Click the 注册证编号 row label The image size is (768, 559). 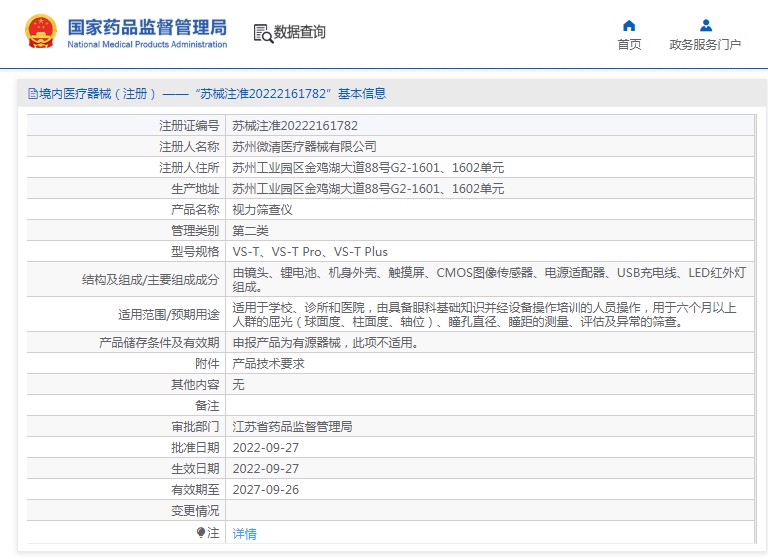189,125
